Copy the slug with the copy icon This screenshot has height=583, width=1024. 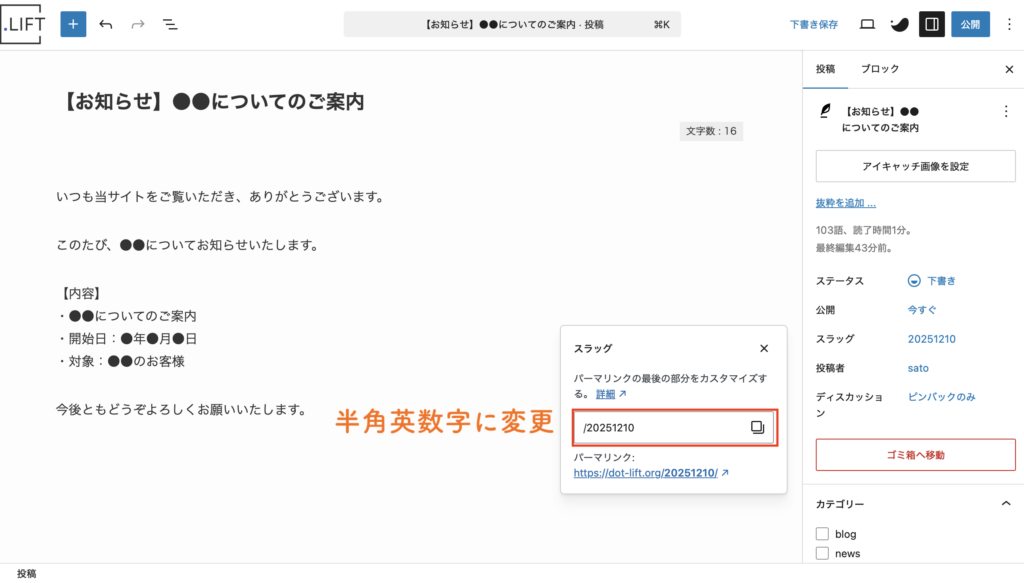click(757, 428)
